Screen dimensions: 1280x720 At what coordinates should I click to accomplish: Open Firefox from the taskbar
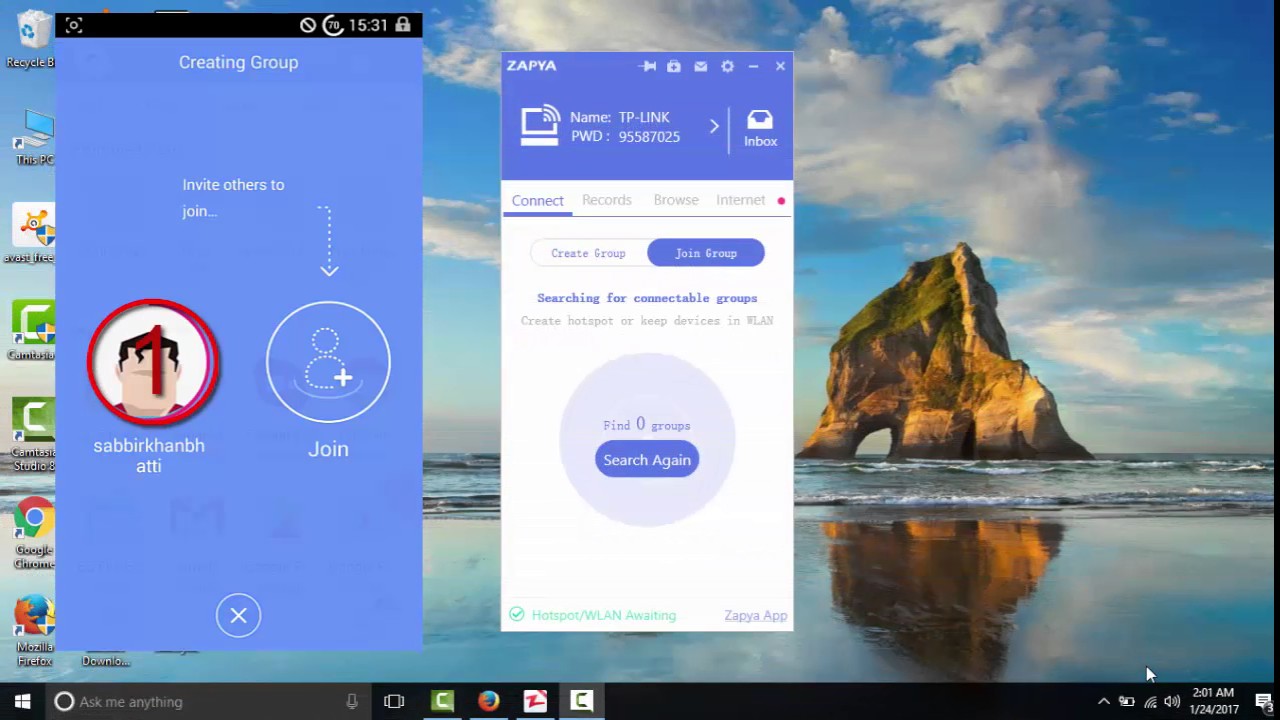tap(489, 702)
